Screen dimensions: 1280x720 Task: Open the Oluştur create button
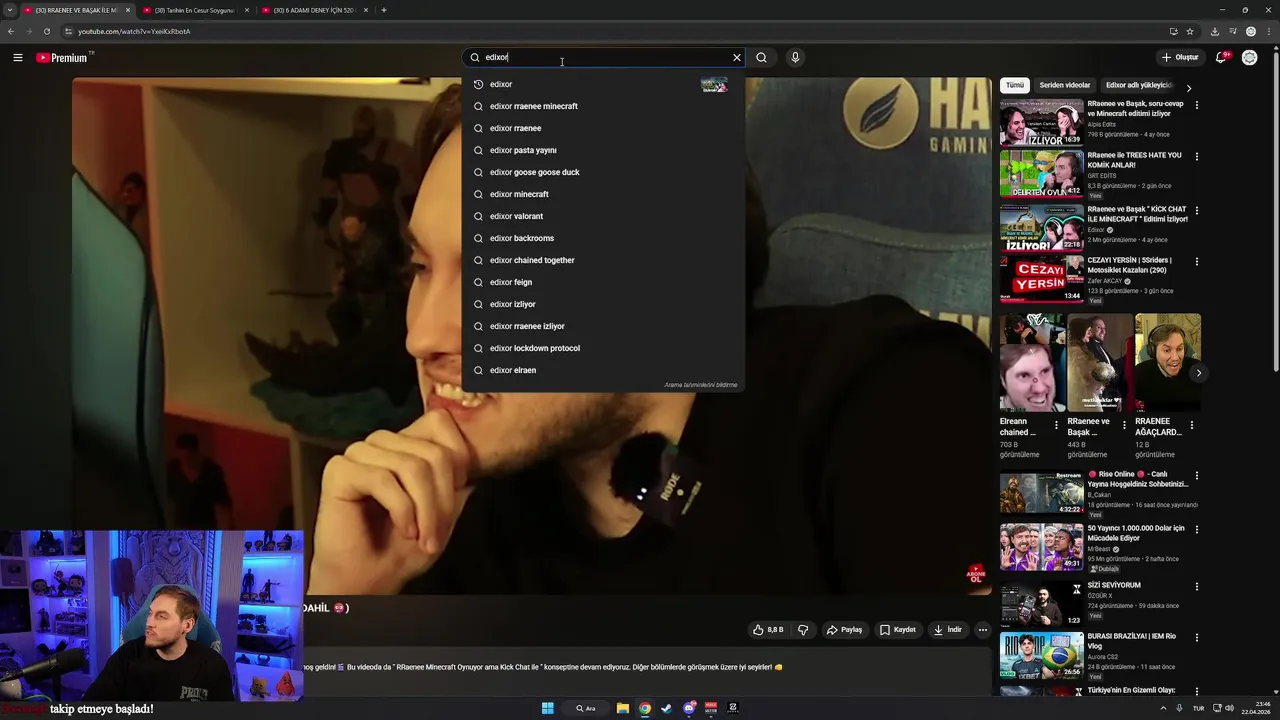1180,57
